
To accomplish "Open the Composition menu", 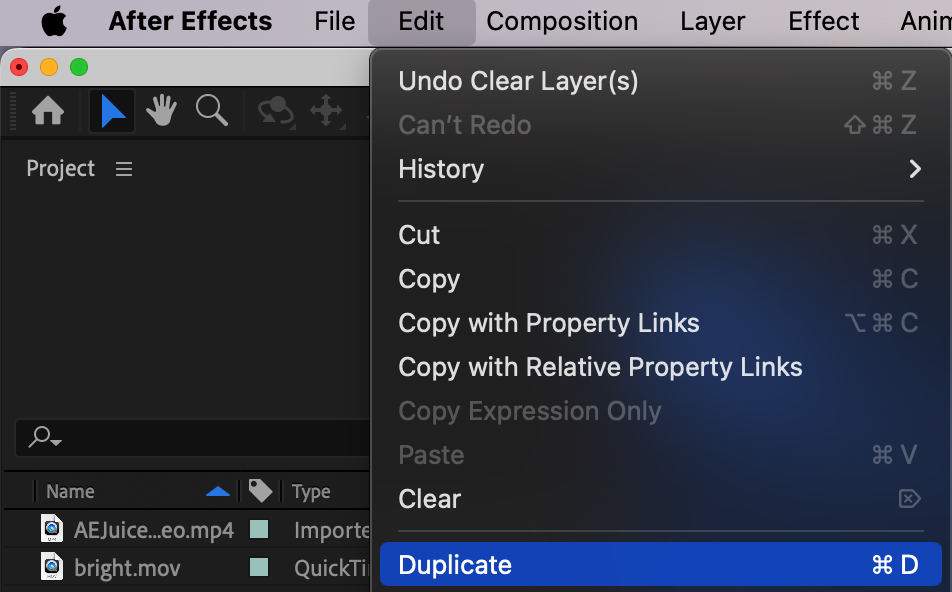I will (562, 21).
